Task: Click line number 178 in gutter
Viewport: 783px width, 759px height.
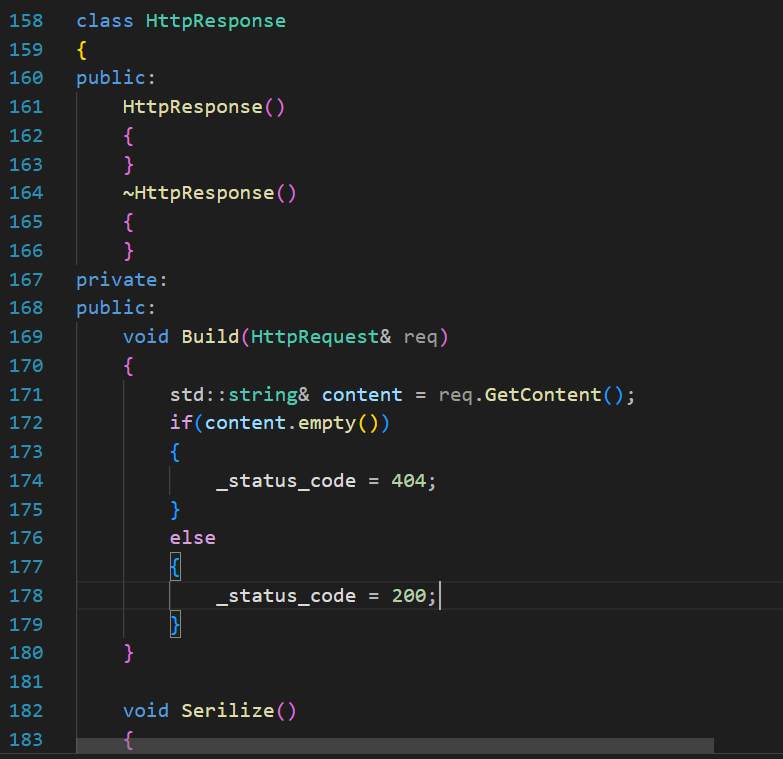Action: click(x=26, y=596)
